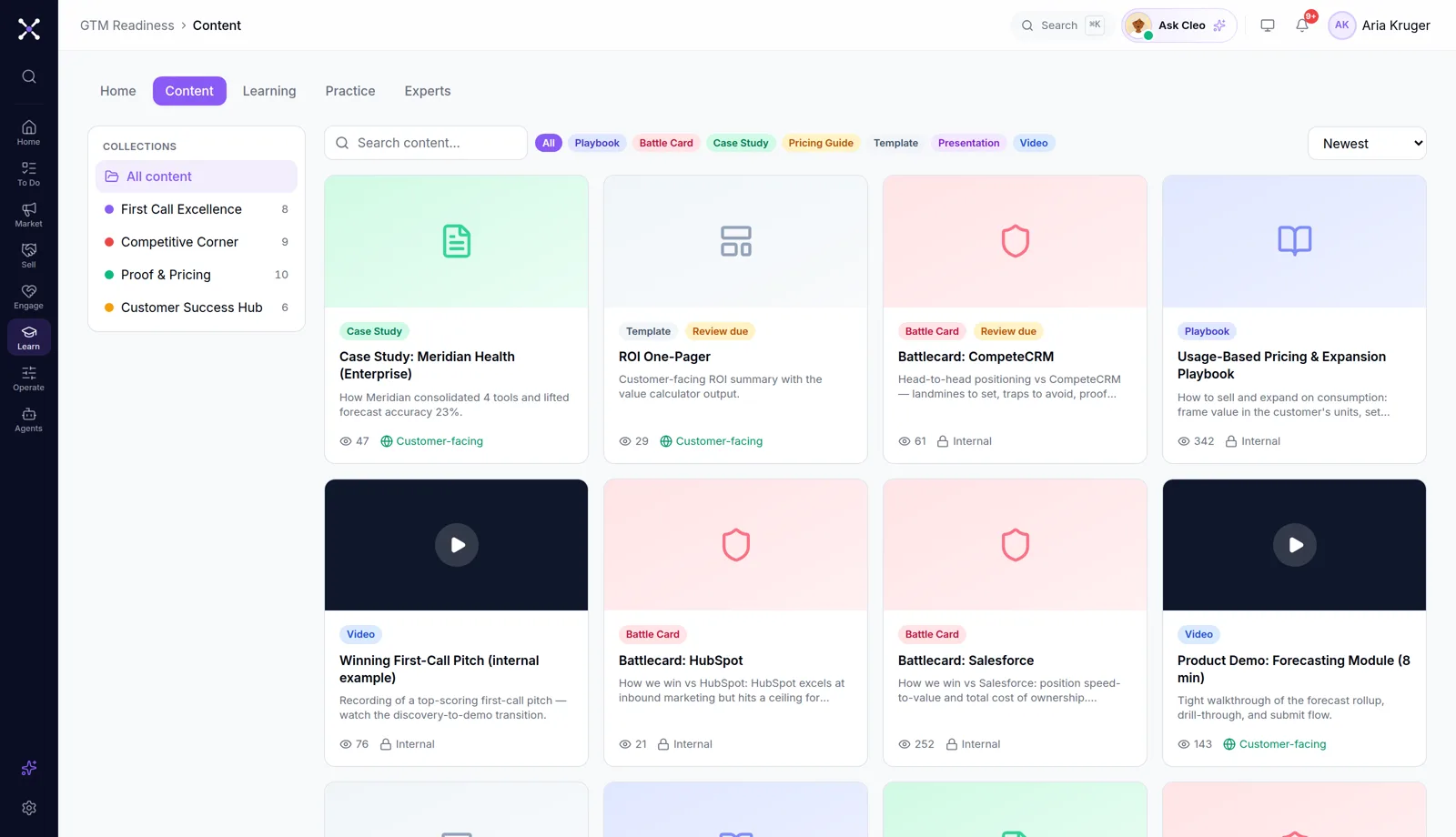This screenshot has width=1456, height=837.
Task: Open Battlecard: Salesforce title
Action: click(966, 661)
